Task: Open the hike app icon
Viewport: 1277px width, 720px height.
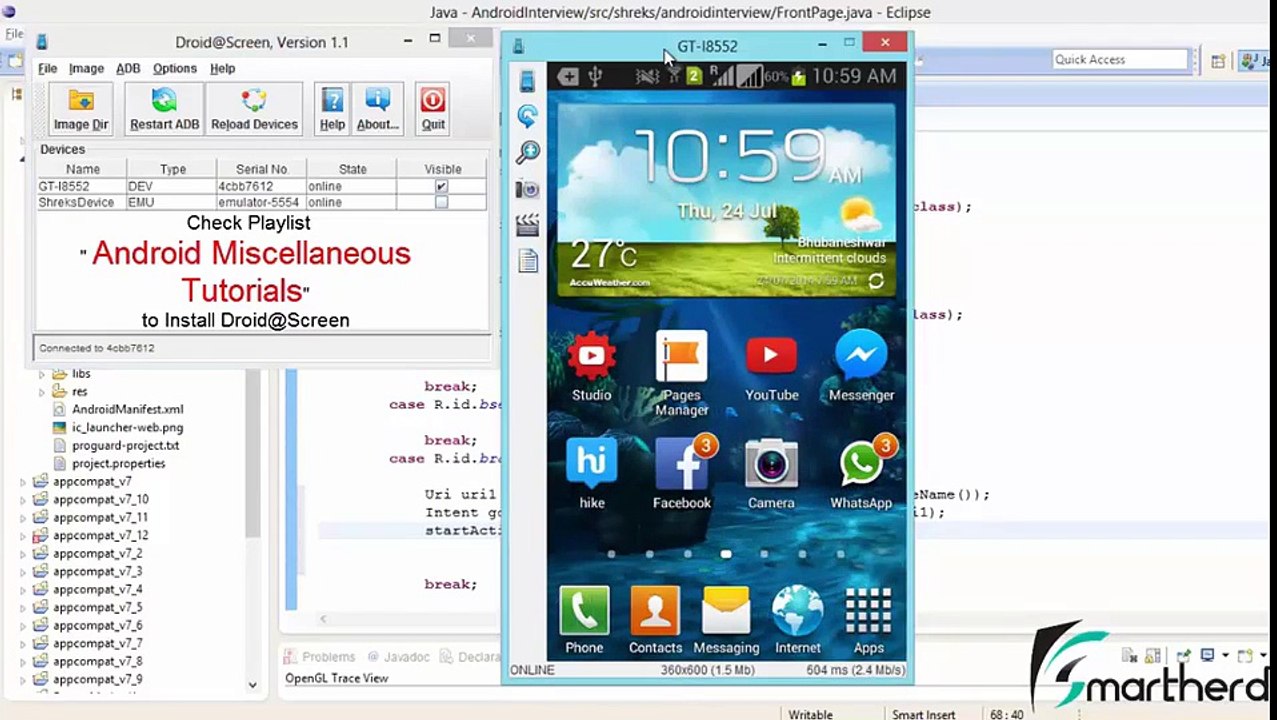Action: pos(591,474)
